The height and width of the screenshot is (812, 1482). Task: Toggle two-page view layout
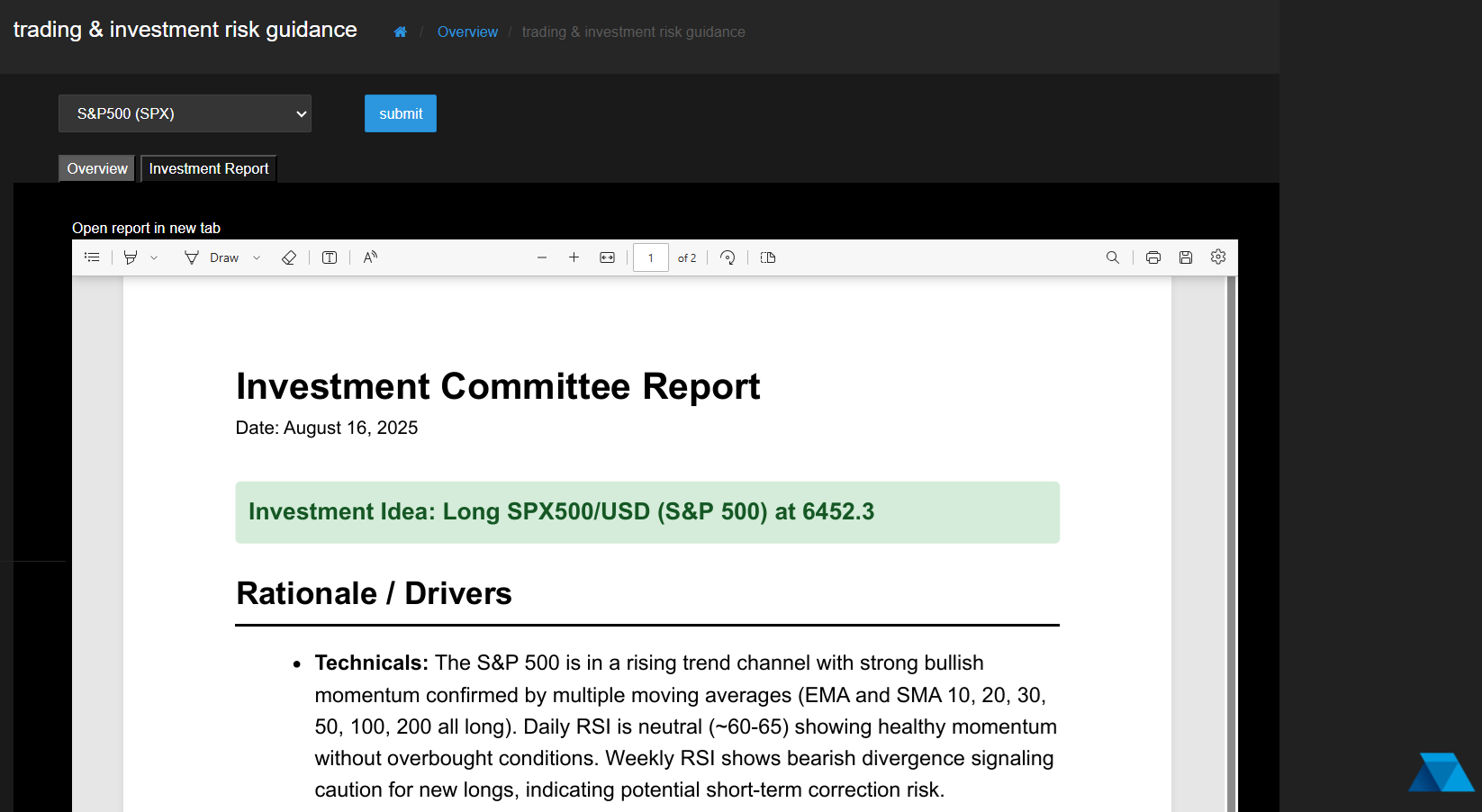[767, 257]
